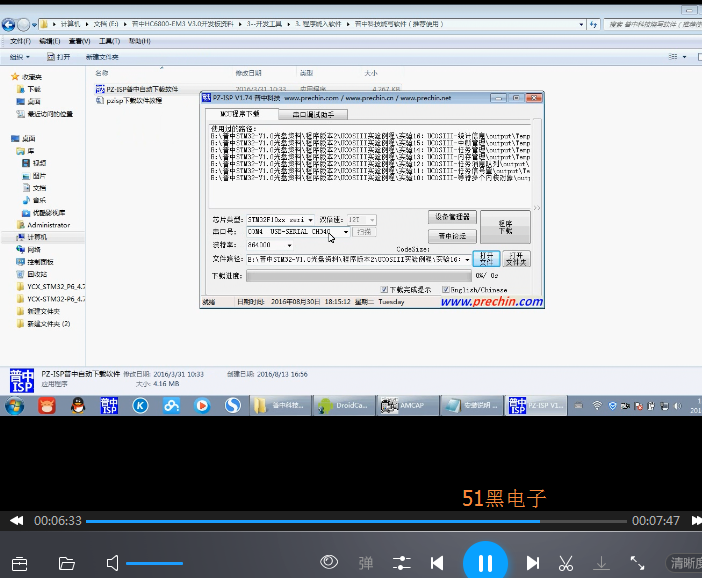Click the Wi-Fi tray icon

pos(597,406)
